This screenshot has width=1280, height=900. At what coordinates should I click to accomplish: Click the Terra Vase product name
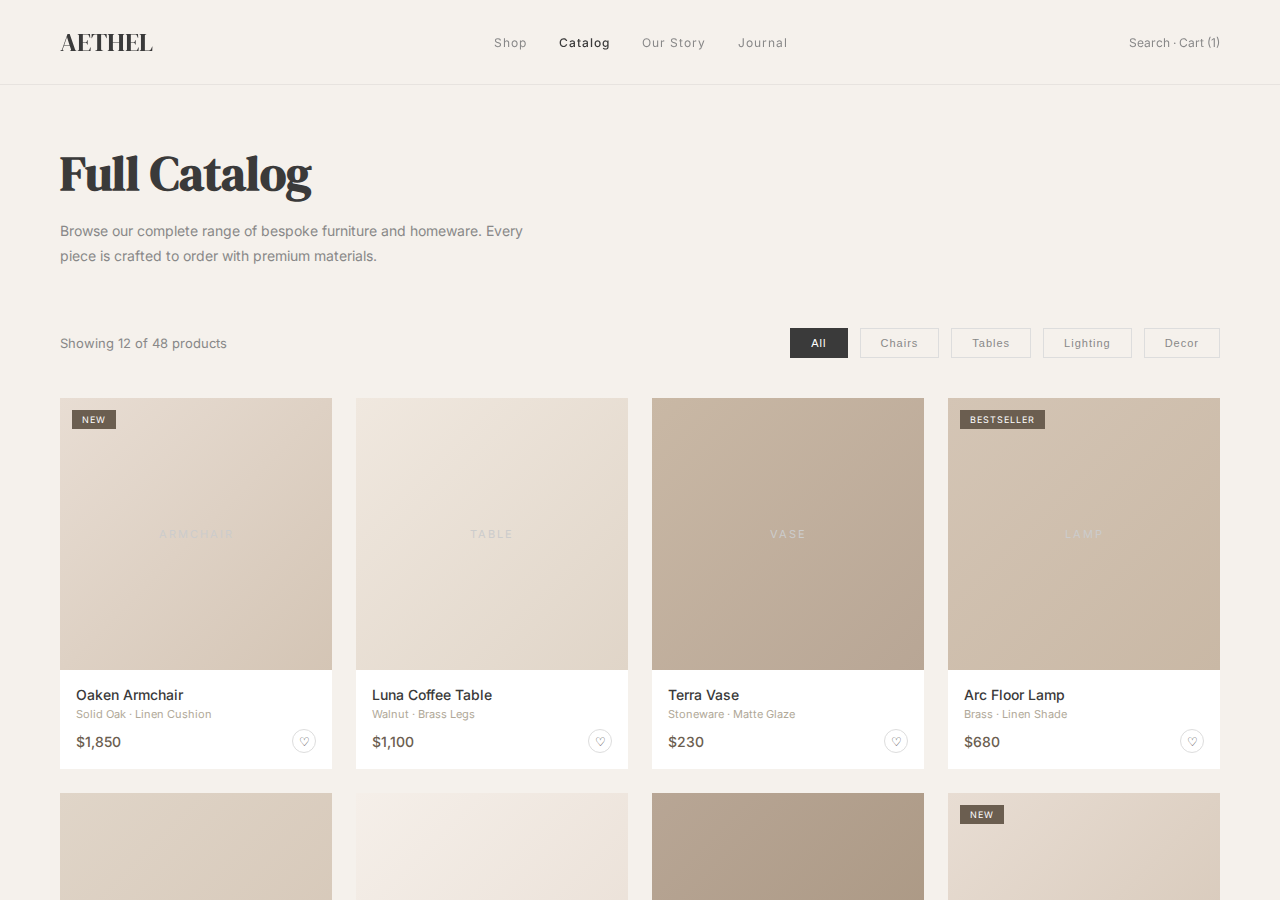click(x=703, y=695)
